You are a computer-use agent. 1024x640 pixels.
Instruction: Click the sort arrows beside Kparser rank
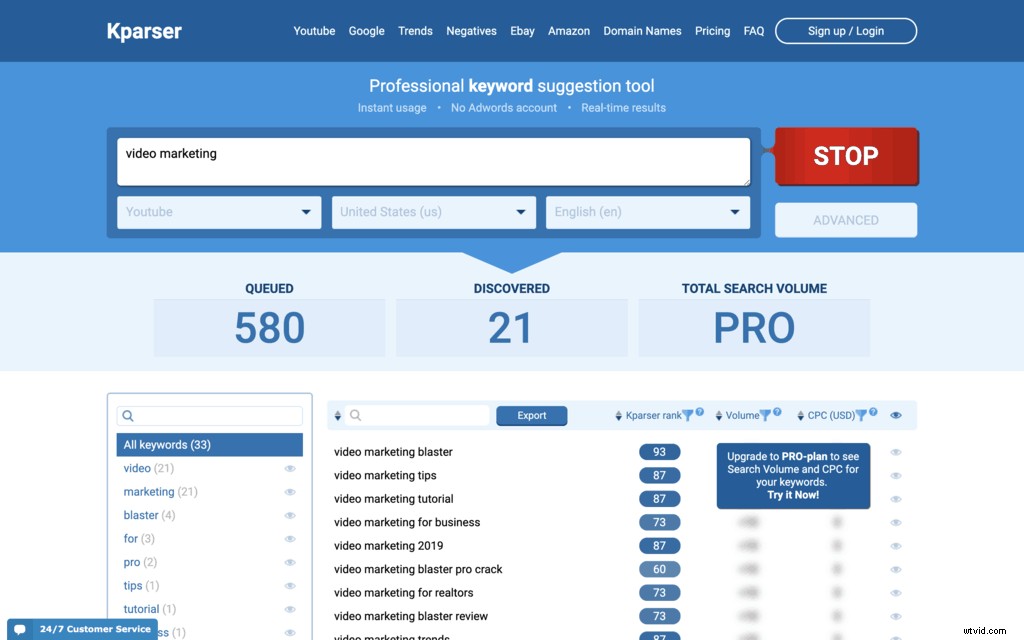coord(619,414)
